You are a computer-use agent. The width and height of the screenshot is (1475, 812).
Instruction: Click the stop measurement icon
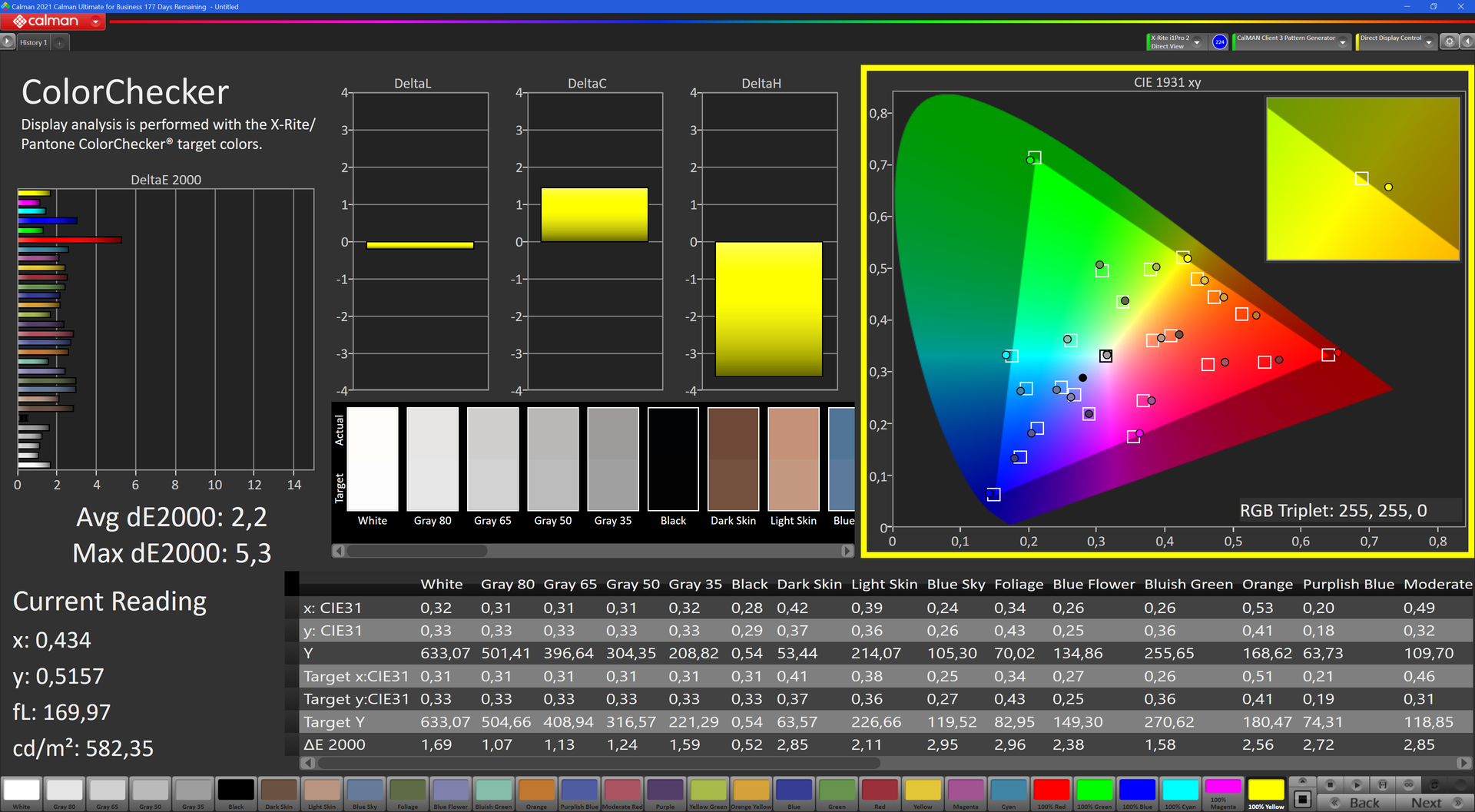coord(1331,784)
